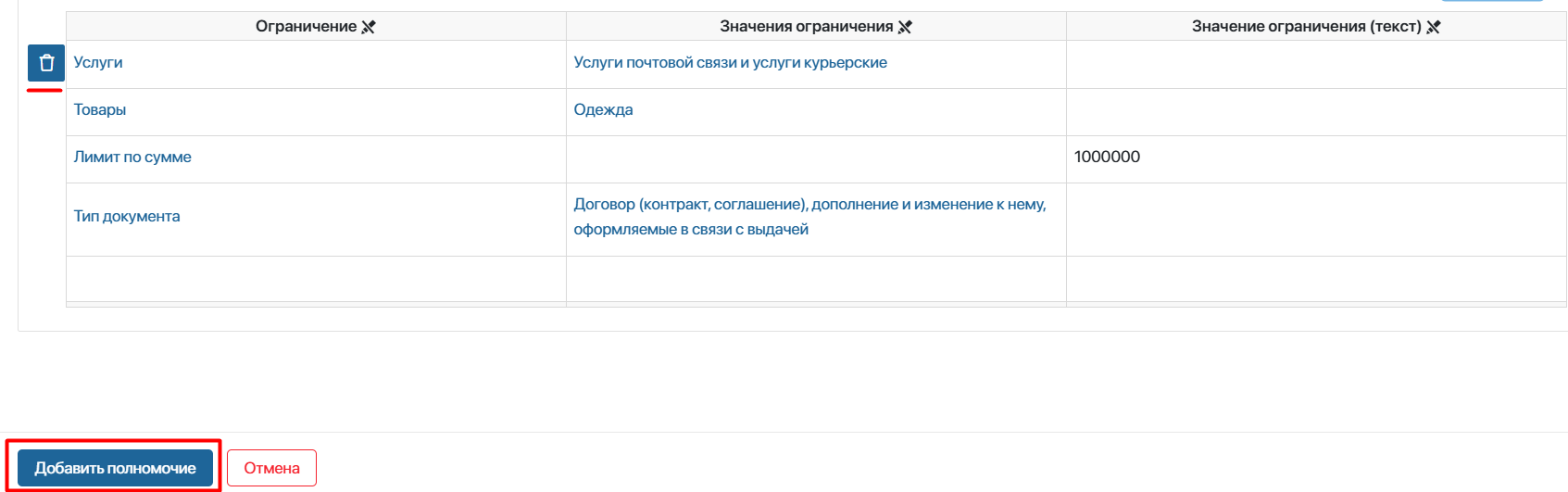The width and height of the screenshot is (1568, 492).
Task: Click the pin icon beside Значение ограничения (текст)
Action: [x=1434, y=27]
